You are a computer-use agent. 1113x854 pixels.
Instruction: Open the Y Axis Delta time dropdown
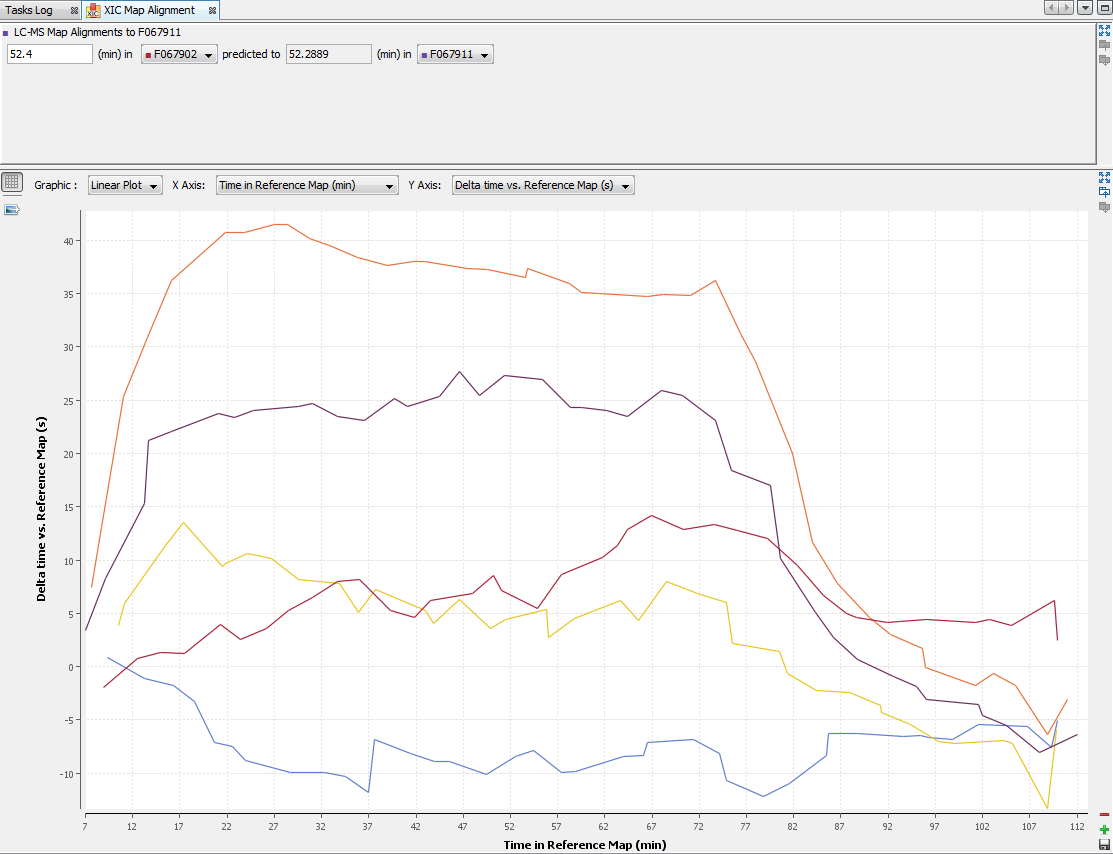pos(543,185)
